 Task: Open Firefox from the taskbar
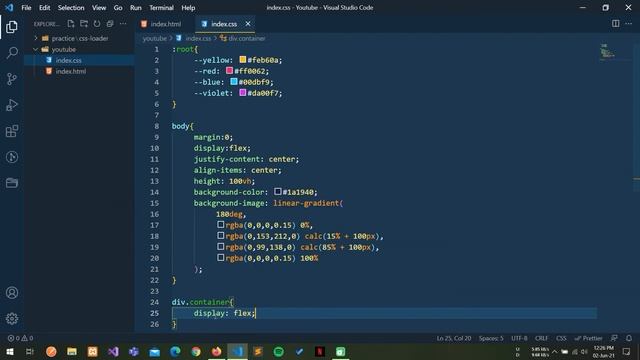(216, 351)
